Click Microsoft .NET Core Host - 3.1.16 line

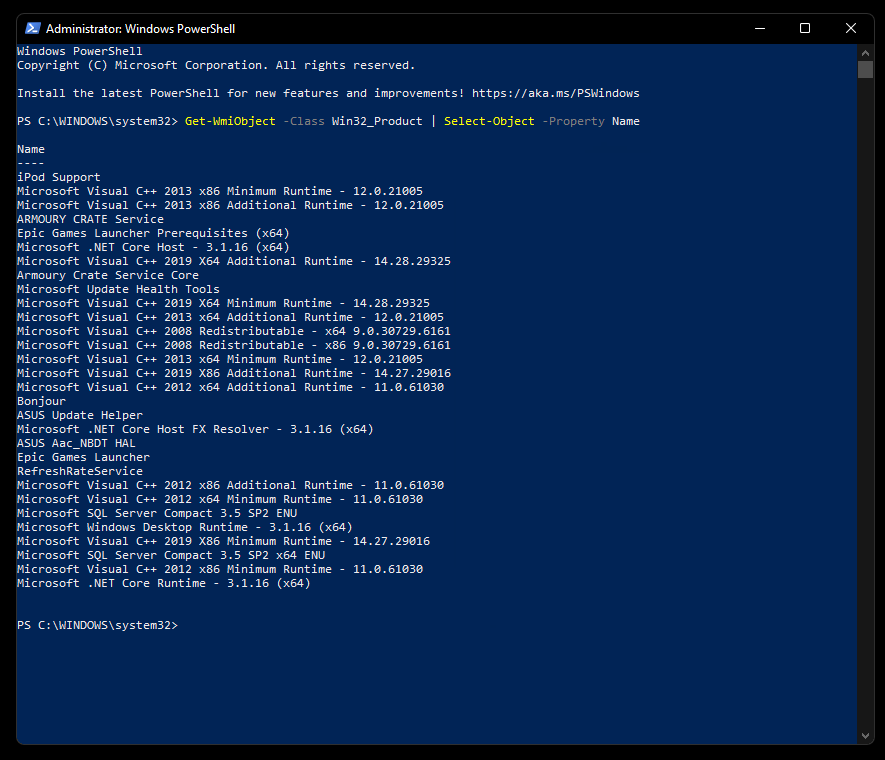point(153,247)
